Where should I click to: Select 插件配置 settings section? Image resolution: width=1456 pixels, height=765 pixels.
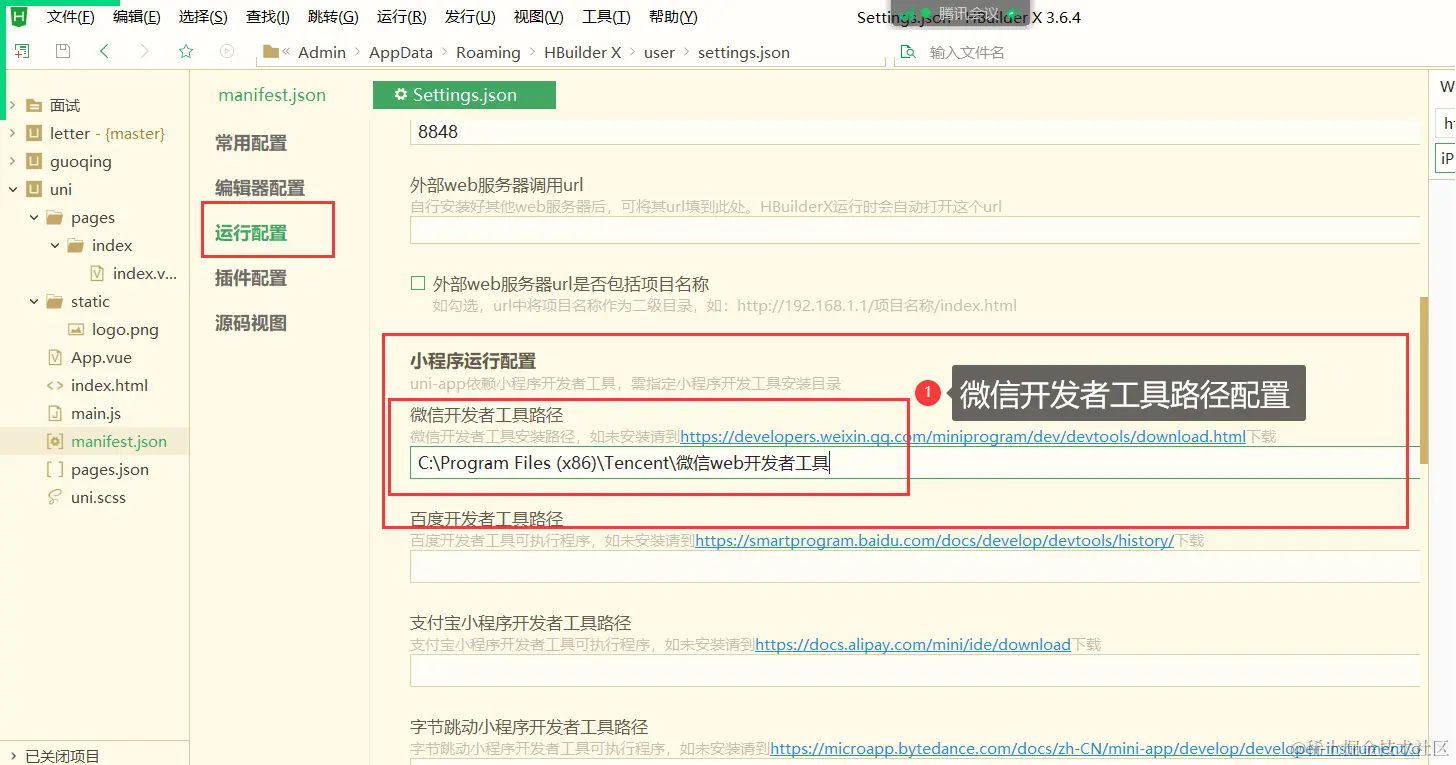point(251,278)
